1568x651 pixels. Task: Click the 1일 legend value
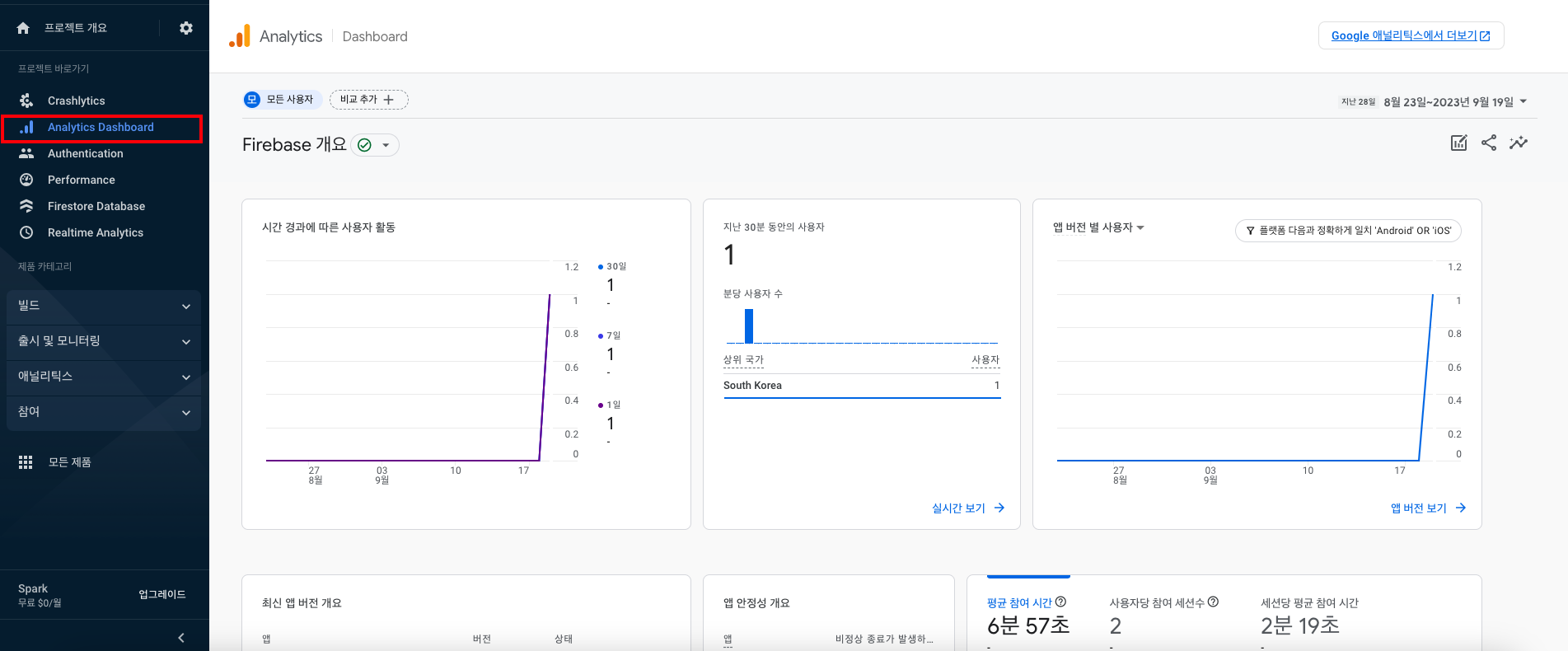(x=611, y=424)
